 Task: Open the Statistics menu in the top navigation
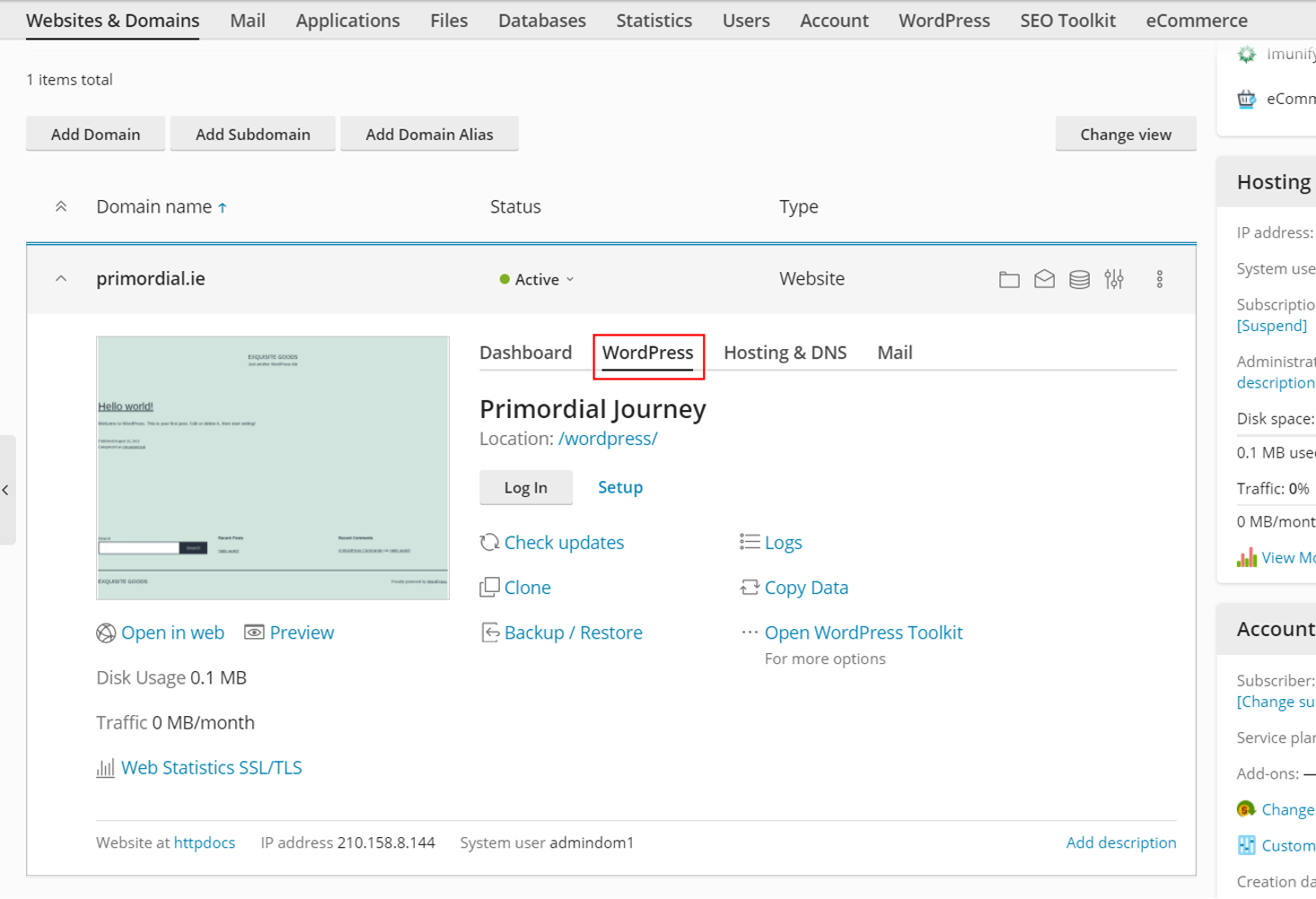pos(654,20)
